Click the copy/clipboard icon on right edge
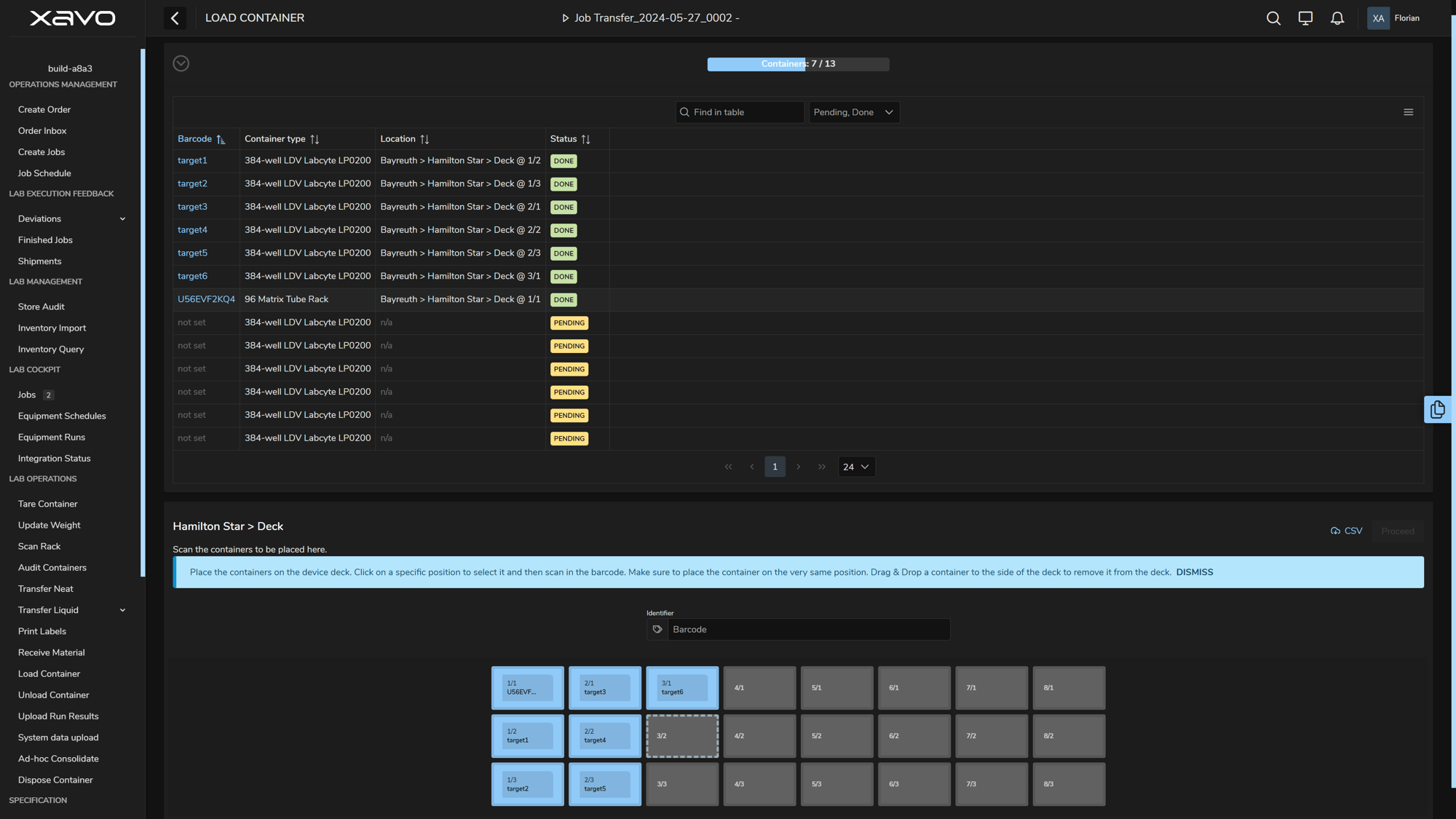1456x819 pixels. pos(1438,409)
